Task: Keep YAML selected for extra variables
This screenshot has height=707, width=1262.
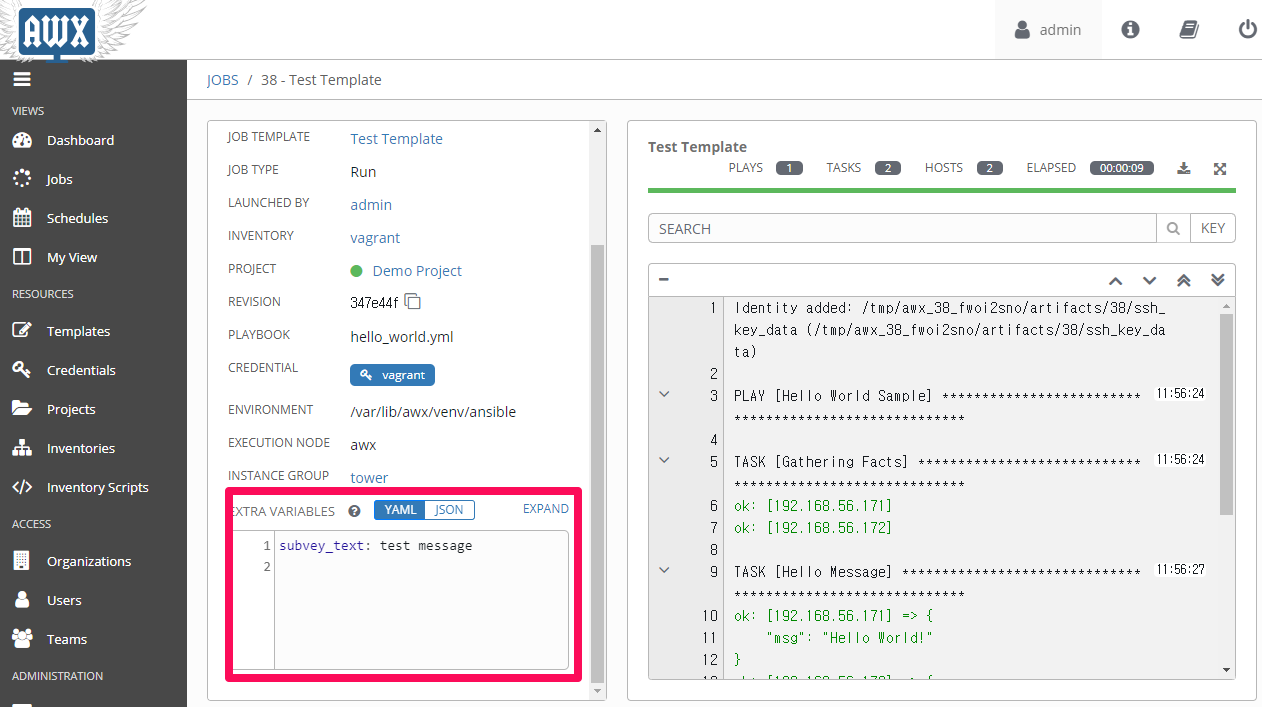Action: point(399,509)
